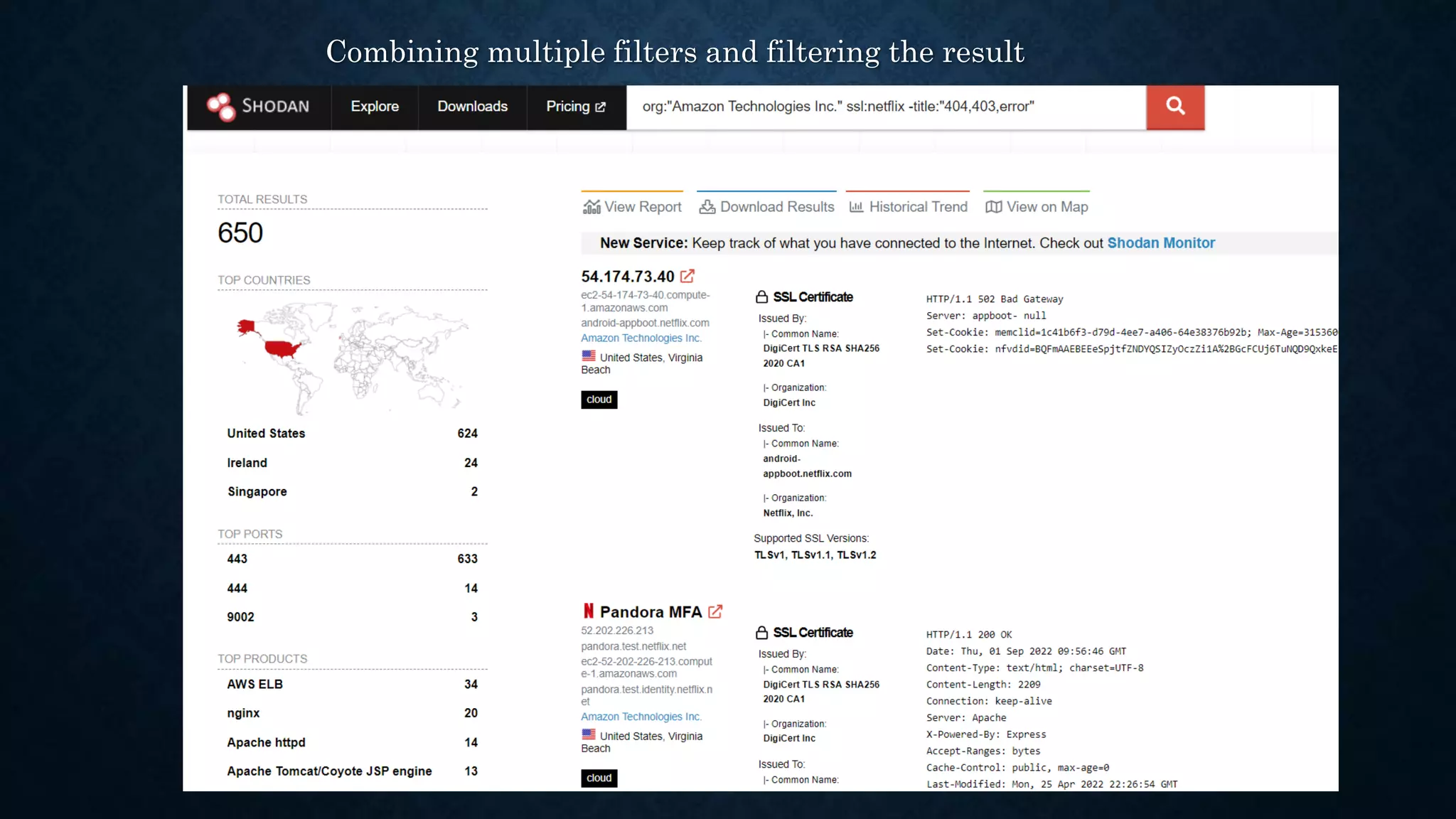Click the lock icon of first SSL Certificate
Image resolution: width=1456 pixels, height=819 pixels.
click(x=761, y=297)
